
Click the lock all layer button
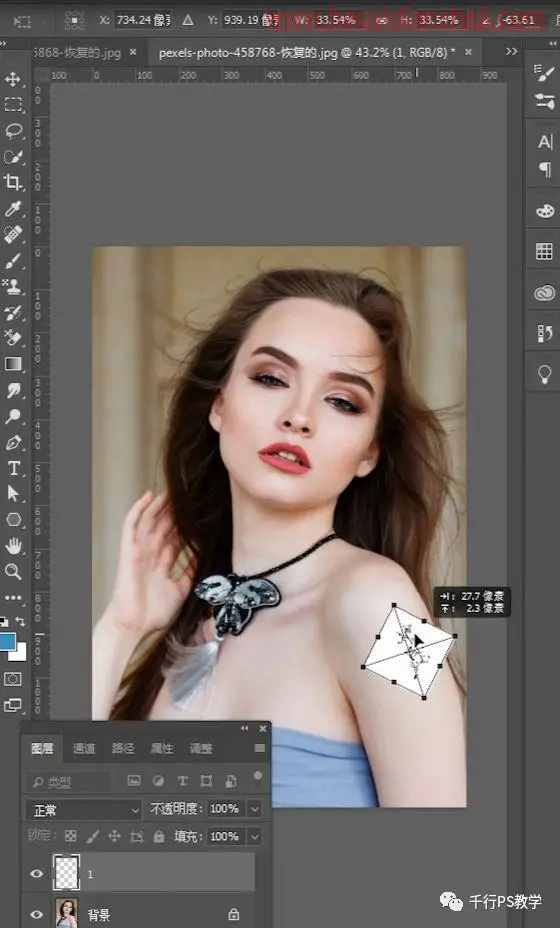pyautogui.click(x=159, y=837)
